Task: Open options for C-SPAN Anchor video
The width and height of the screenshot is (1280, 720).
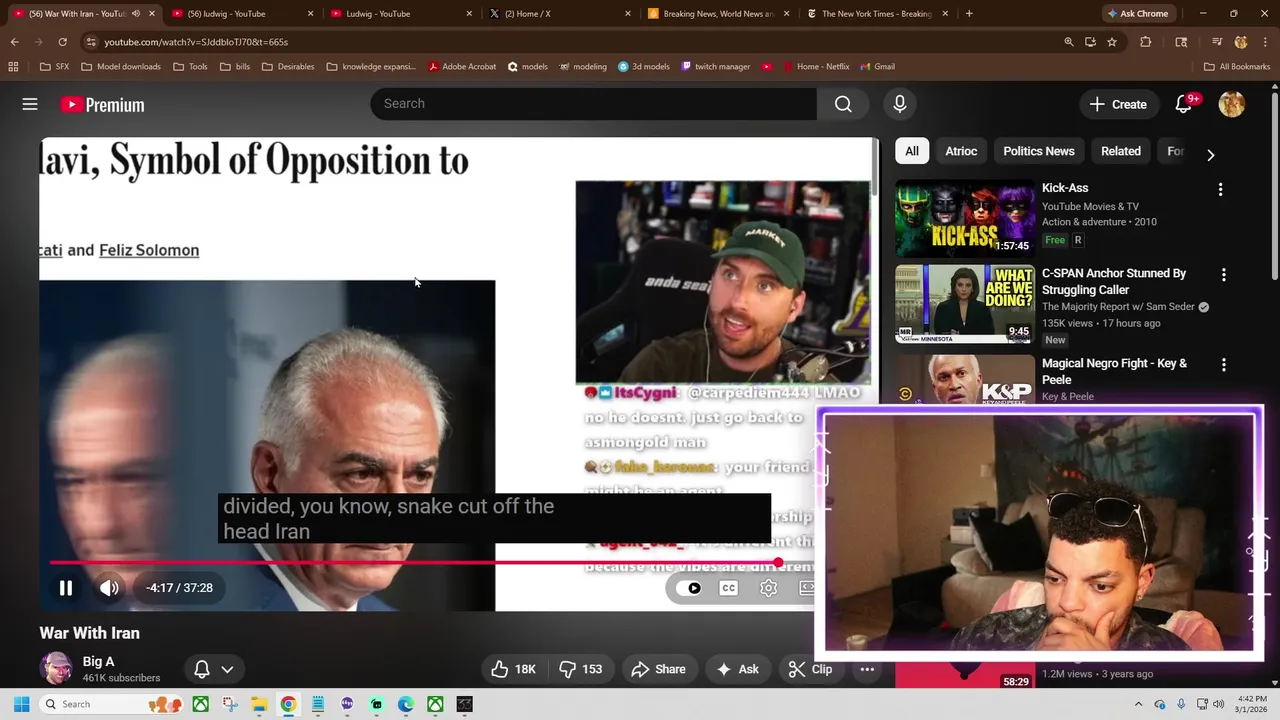Action: point(1224,274)
